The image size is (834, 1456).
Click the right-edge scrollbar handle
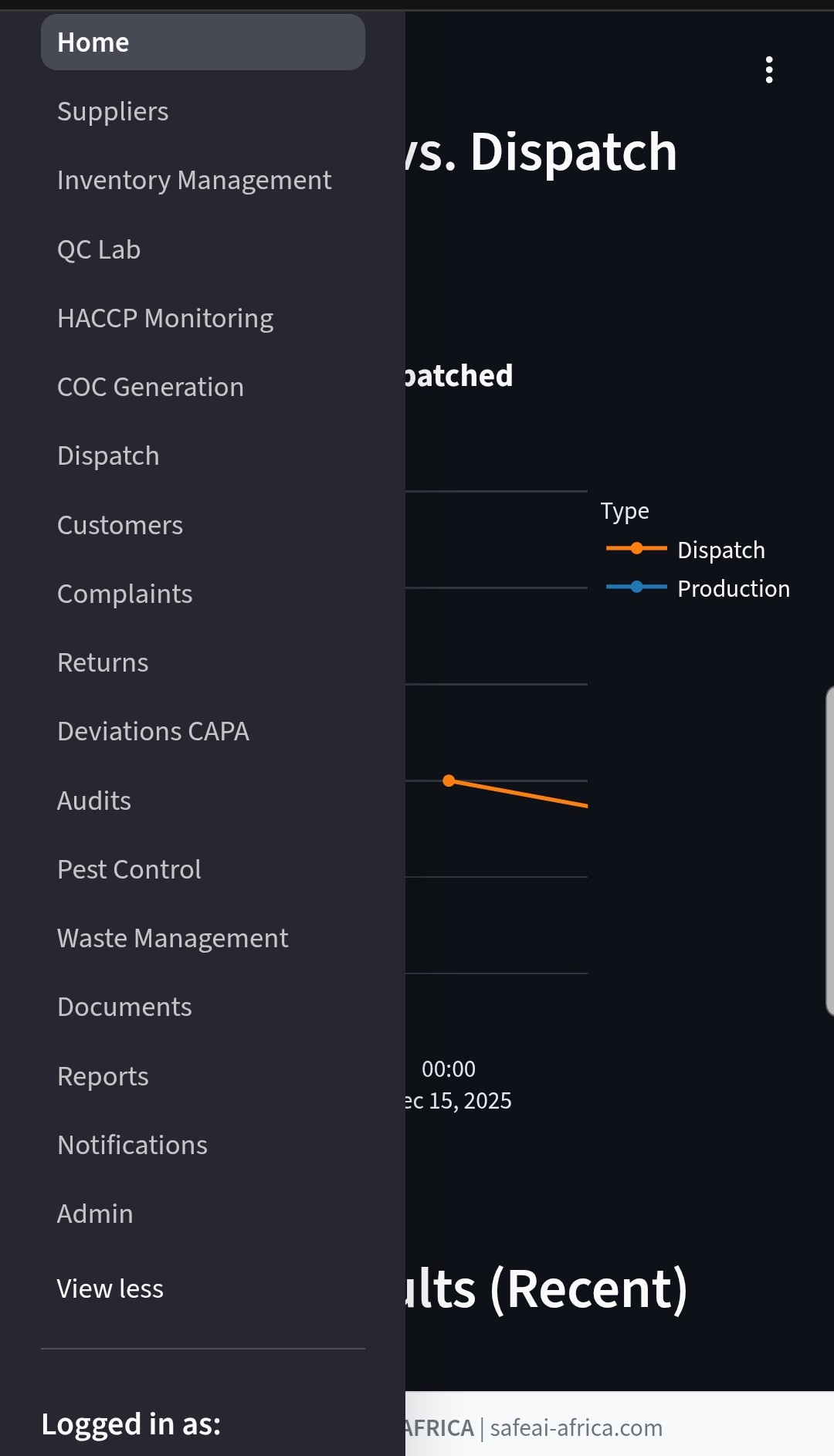pos(829,849)
